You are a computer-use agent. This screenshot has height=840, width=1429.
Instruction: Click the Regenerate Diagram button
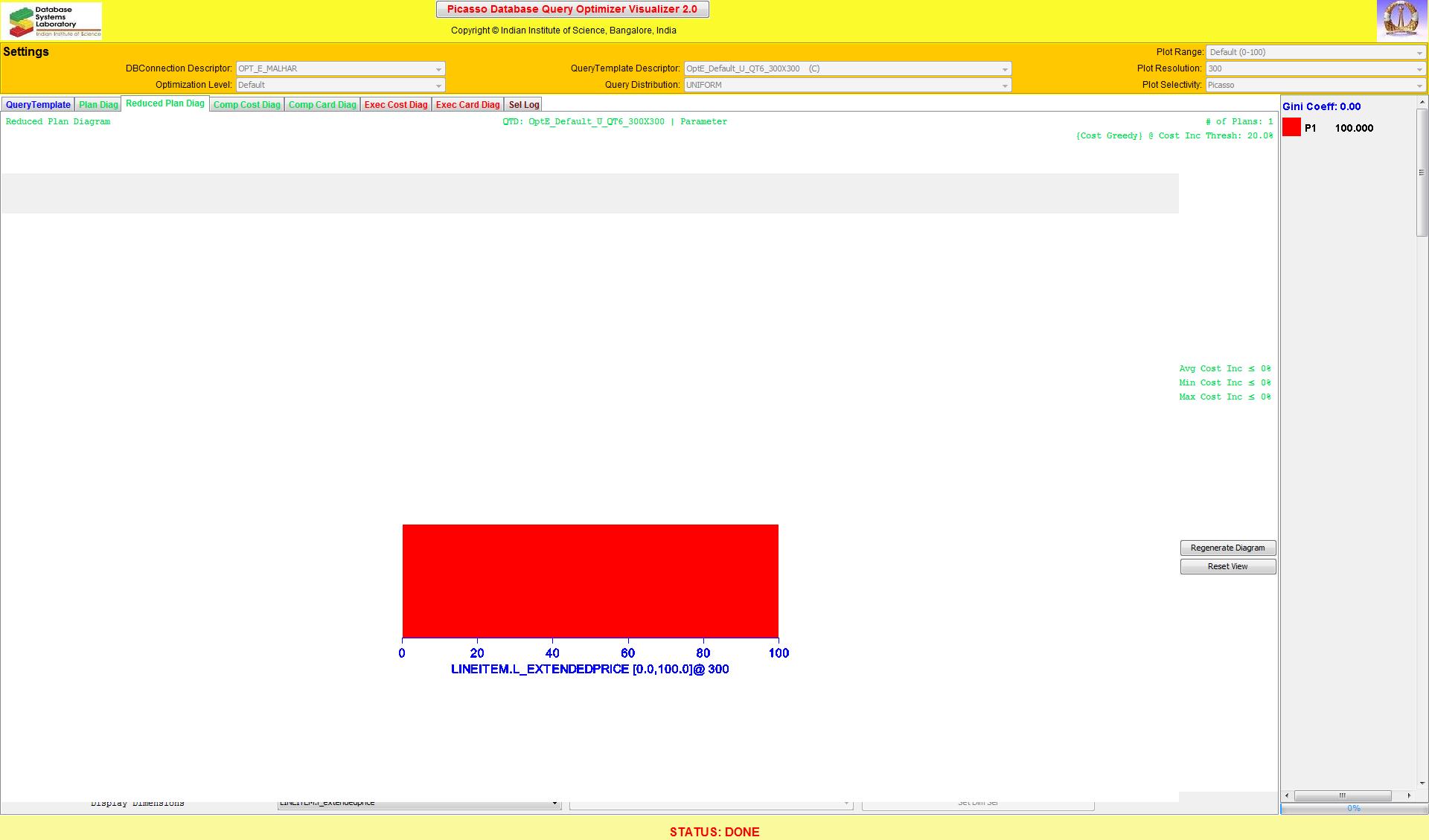click(x=1227, y=548)
